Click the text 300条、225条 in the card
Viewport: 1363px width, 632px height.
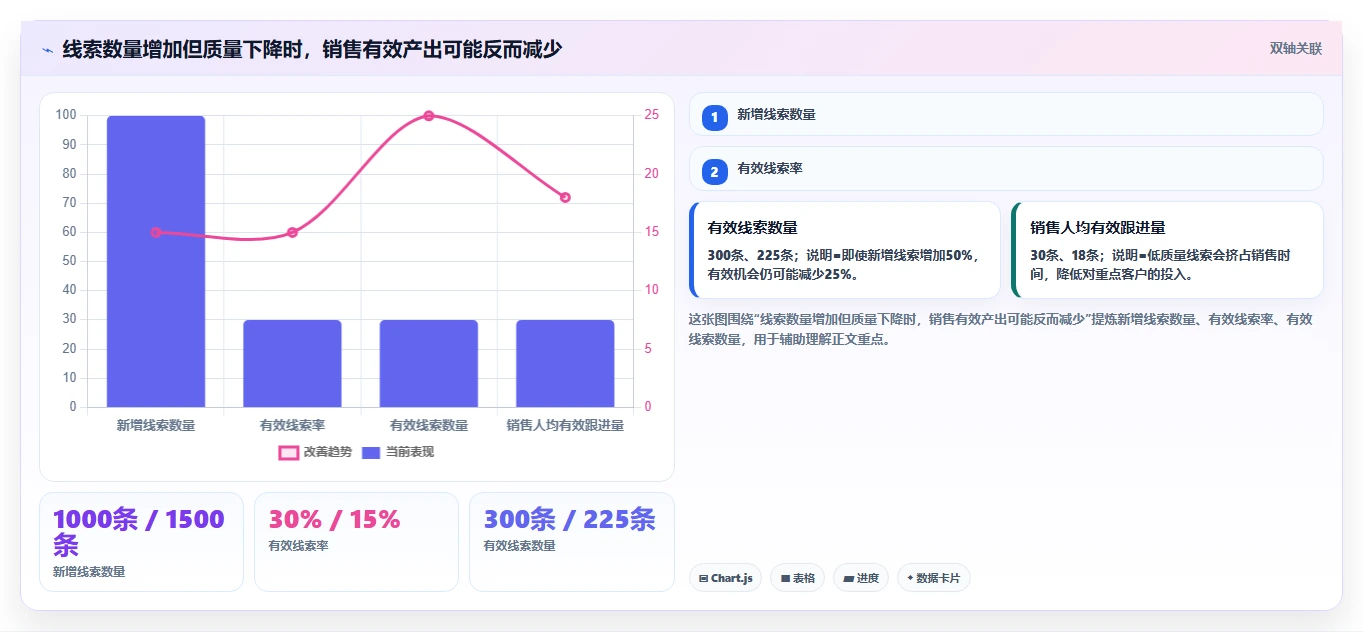point(750,255)
